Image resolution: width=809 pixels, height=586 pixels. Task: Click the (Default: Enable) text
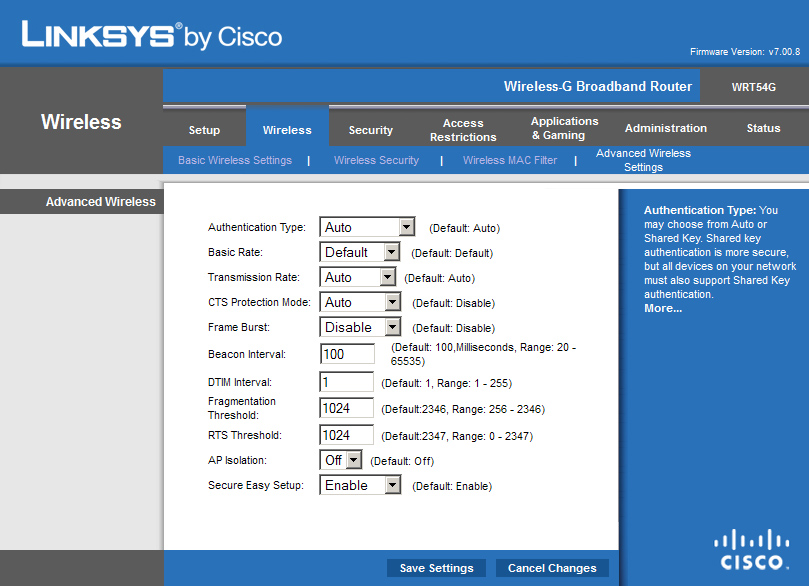pos(452,486)
